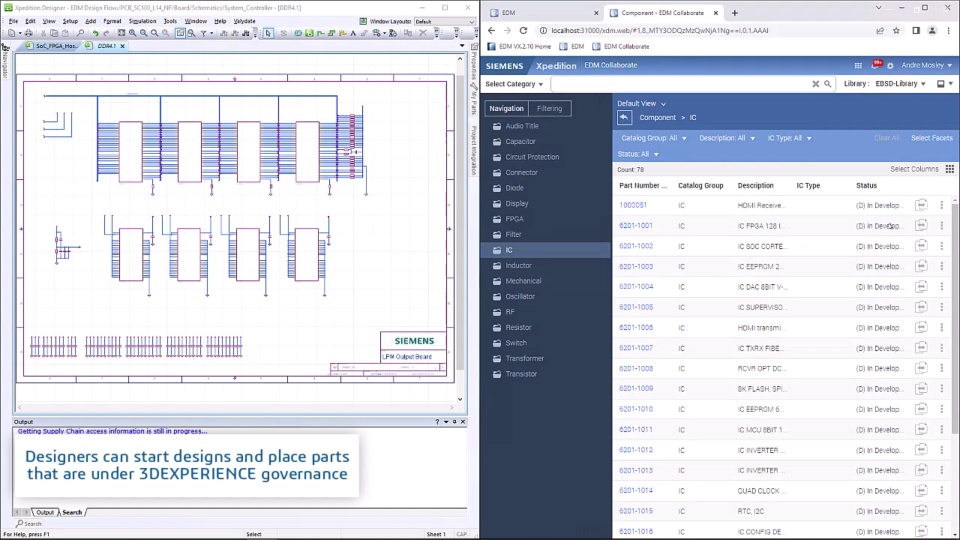Viewport: 960px width, 540px height.
Task: Click the search magnifier icon in the search bar
Action: coord(828,84)
